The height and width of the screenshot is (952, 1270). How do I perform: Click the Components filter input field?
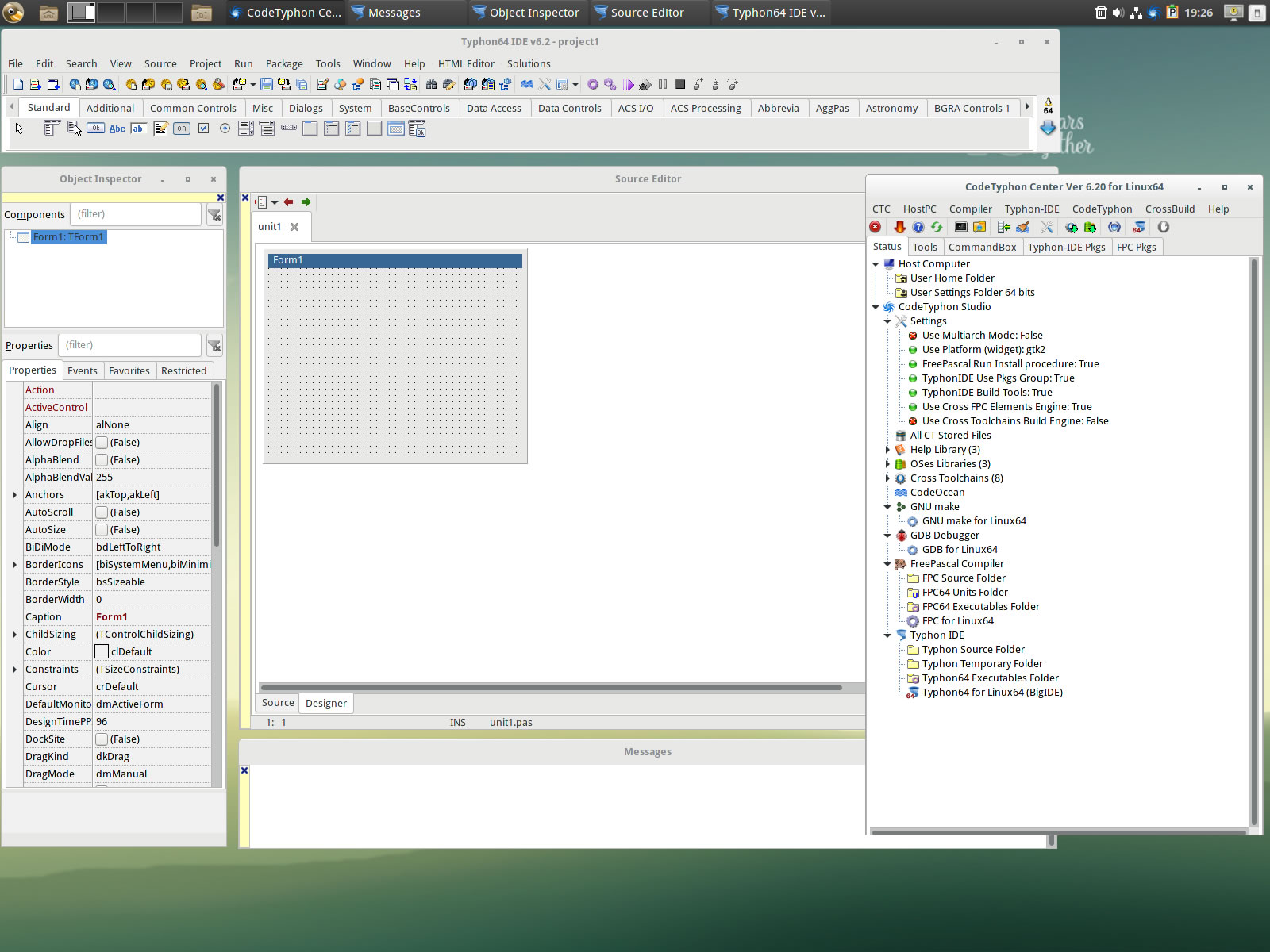[136, 214]
